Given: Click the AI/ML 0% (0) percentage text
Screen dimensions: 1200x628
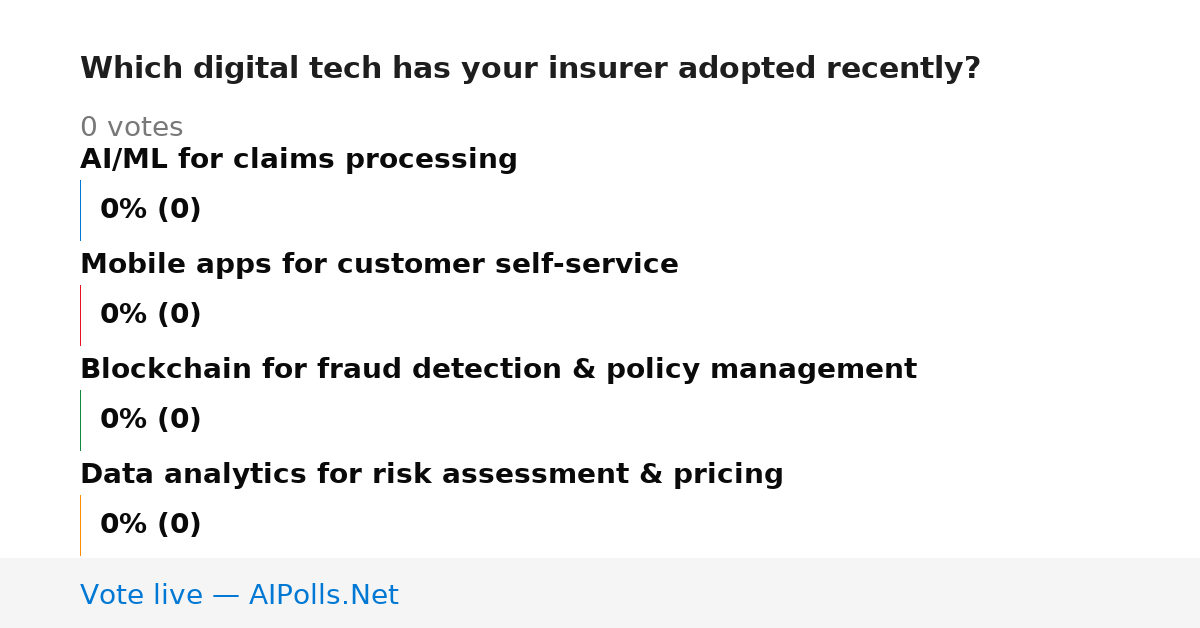Looking at the screenshot, I should 150,210.
